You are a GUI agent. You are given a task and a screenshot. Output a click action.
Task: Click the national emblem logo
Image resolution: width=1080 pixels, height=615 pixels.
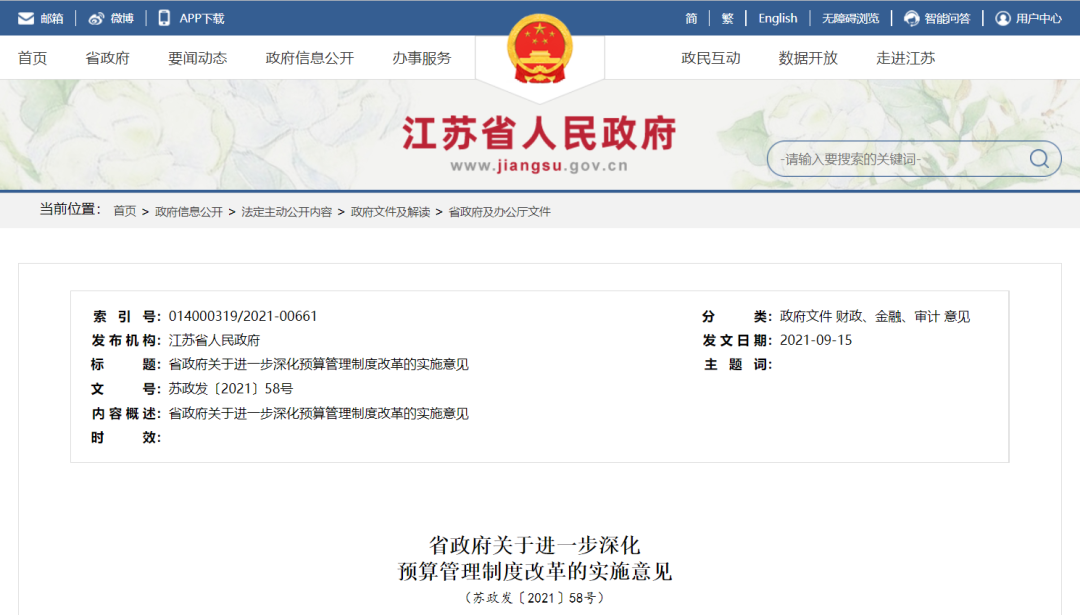pos(540,50)
